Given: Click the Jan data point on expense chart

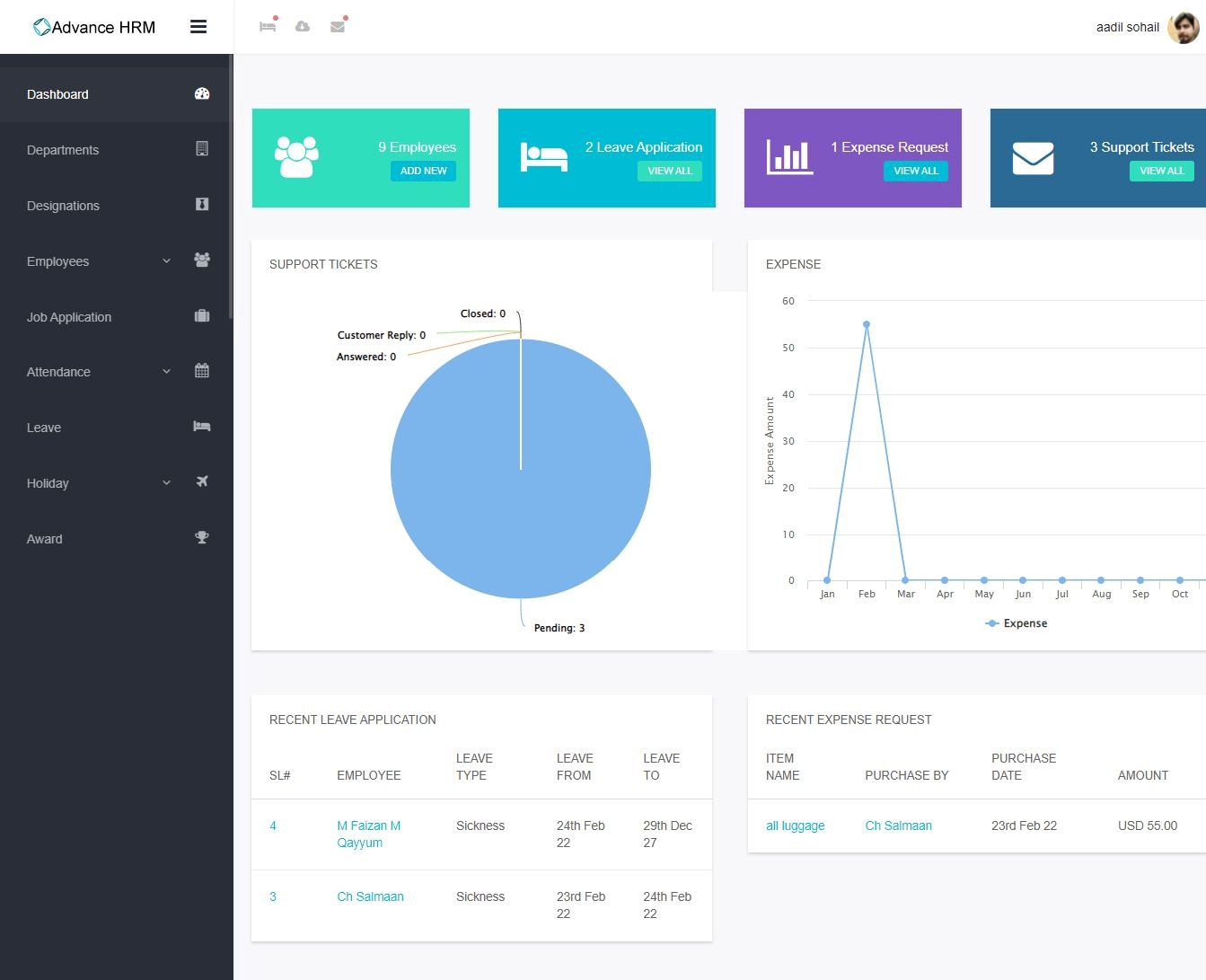Looking at the screenshot, I should click(x=827, y=580).
